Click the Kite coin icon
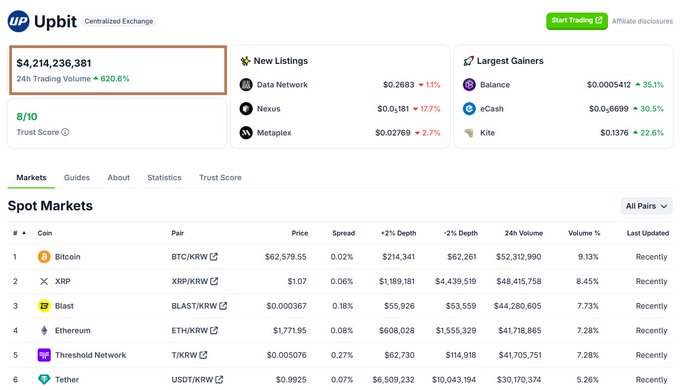680x390 pixels. 469,132
